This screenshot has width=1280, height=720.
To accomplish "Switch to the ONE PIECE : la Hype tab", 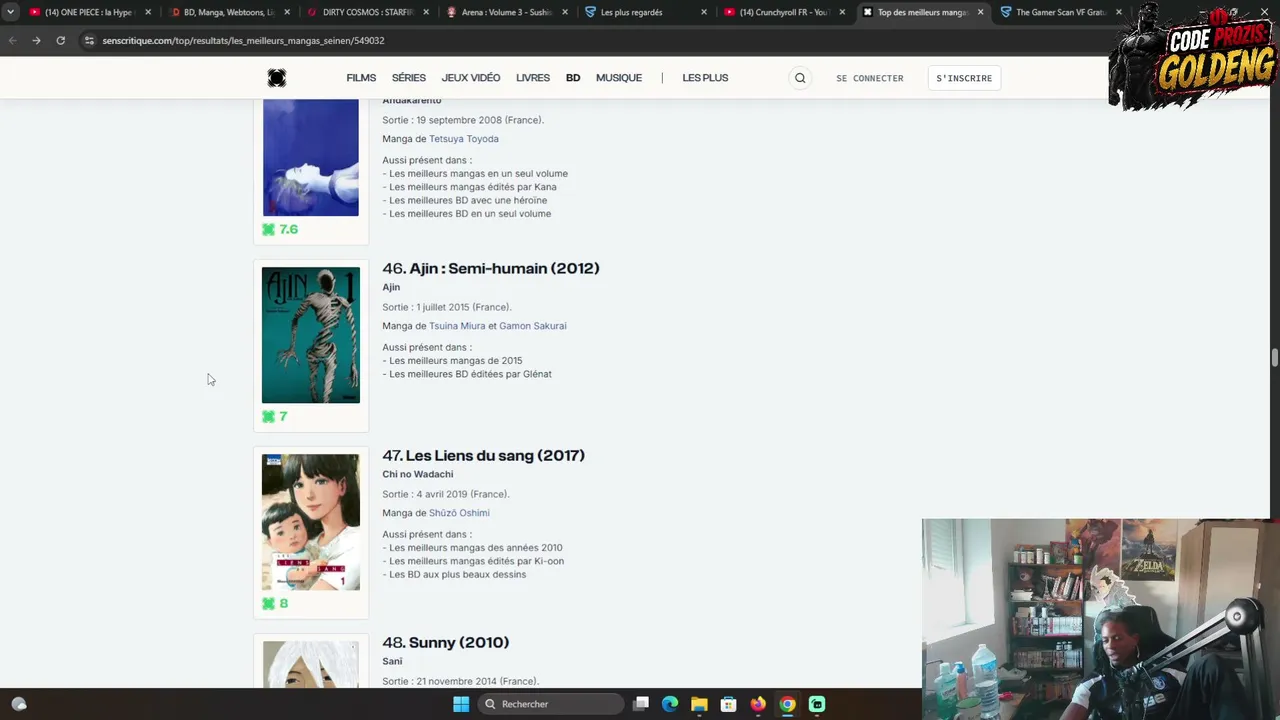I will coord(88,13).
